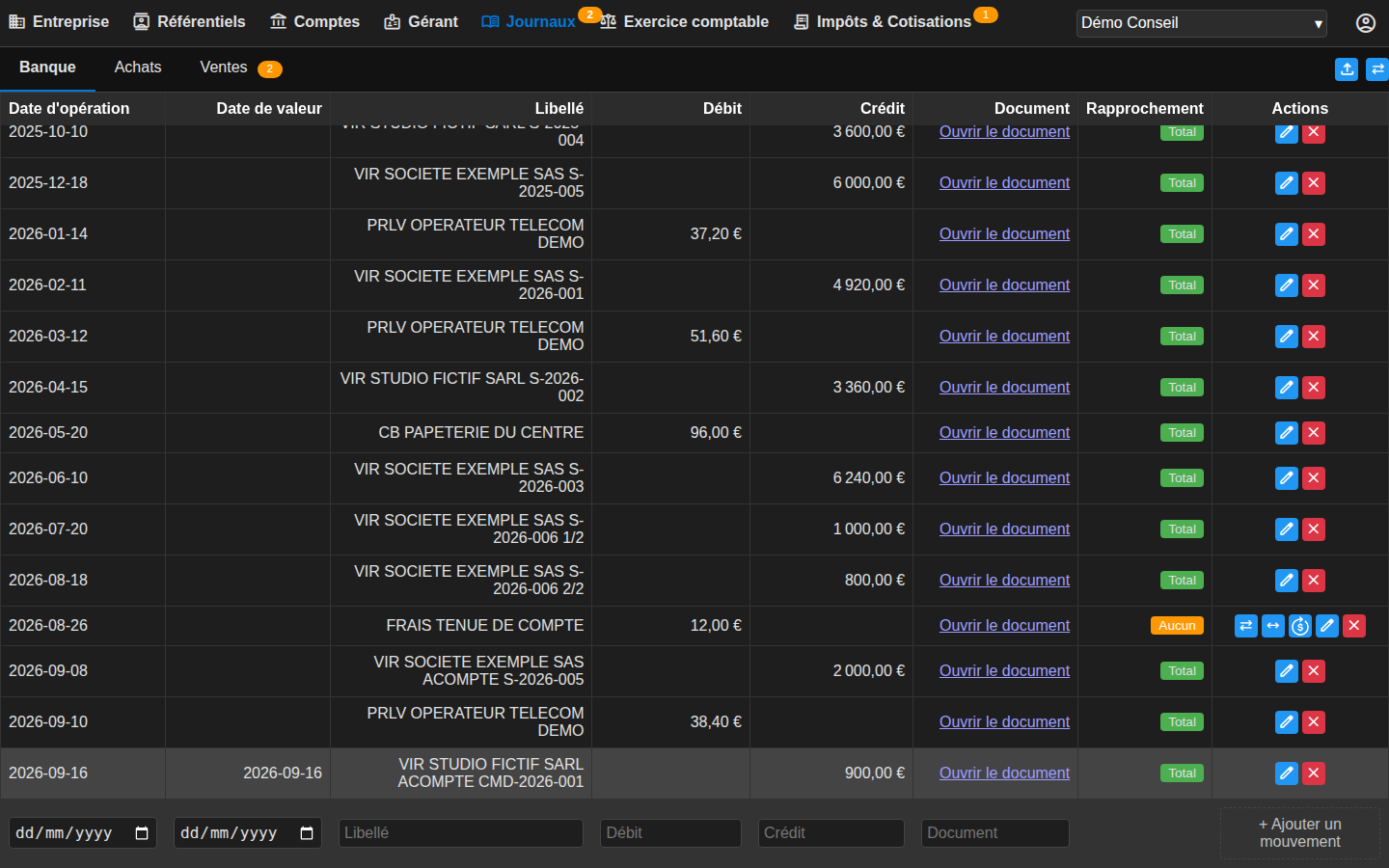
Task: Focus the Libellé input field
Action: pyautogui.click(x=461, y=833)
